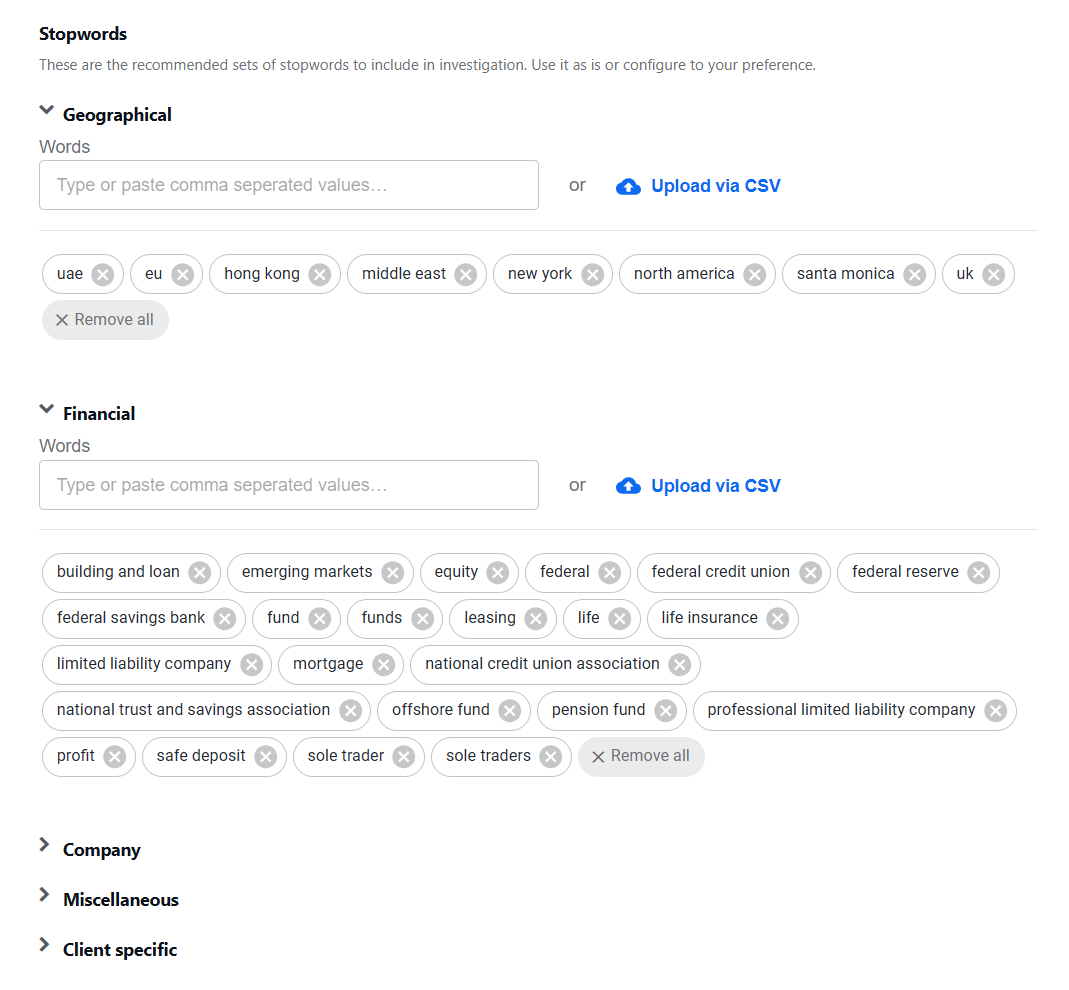Expand the Company section
1069x990 pixels.
(x=45, y=845)
